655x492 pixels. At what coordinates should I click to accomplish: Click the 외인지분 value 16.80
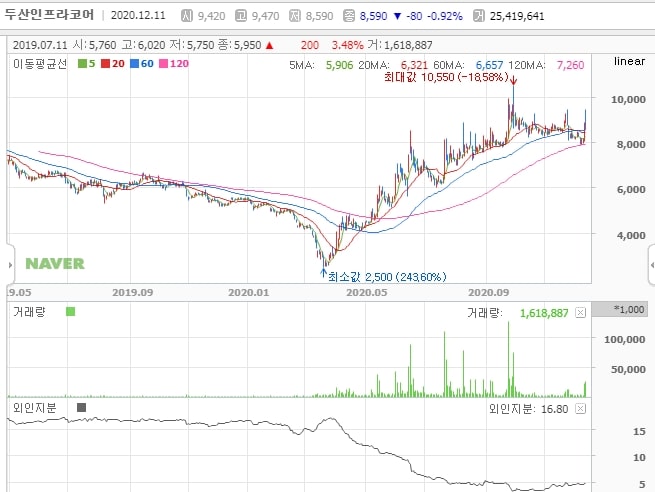(555, 409)
